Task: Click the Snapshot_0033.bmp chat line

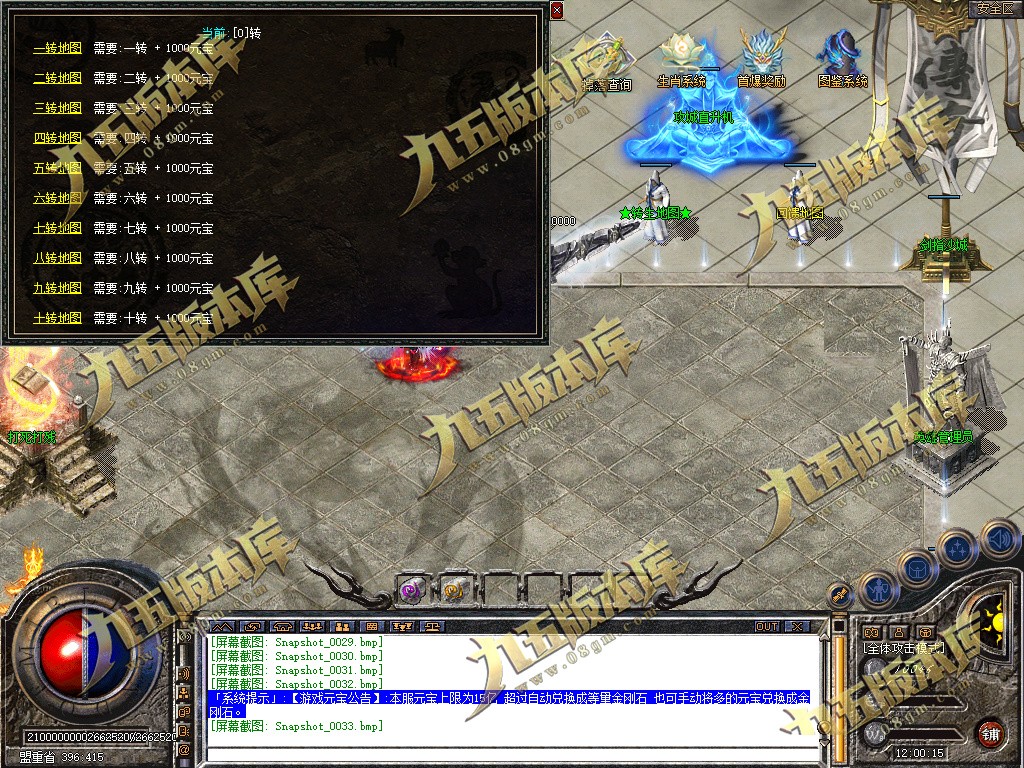Action: coord(296,726)
